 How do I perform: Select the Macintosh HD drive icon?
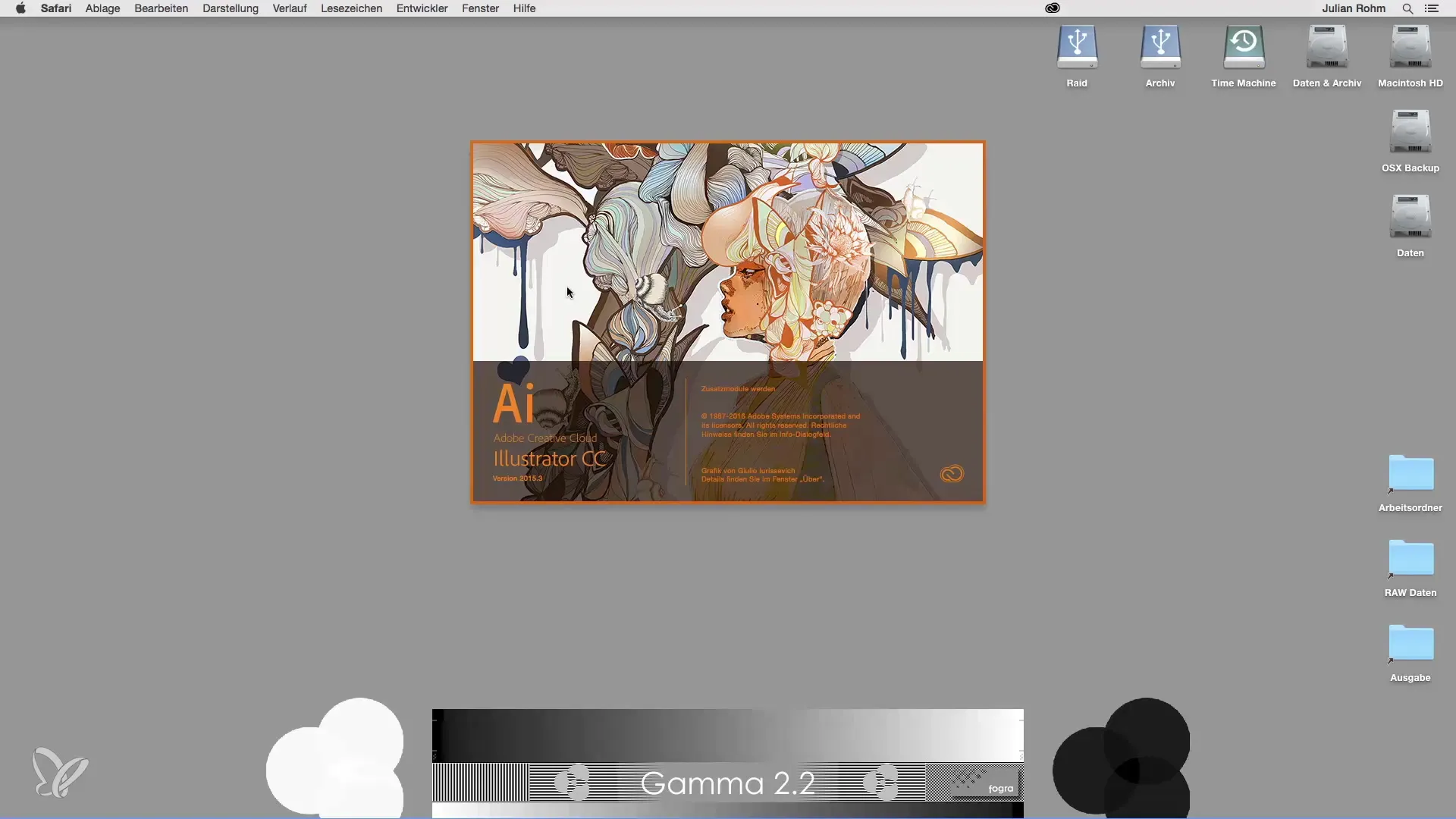click(x=1410, y=47)
